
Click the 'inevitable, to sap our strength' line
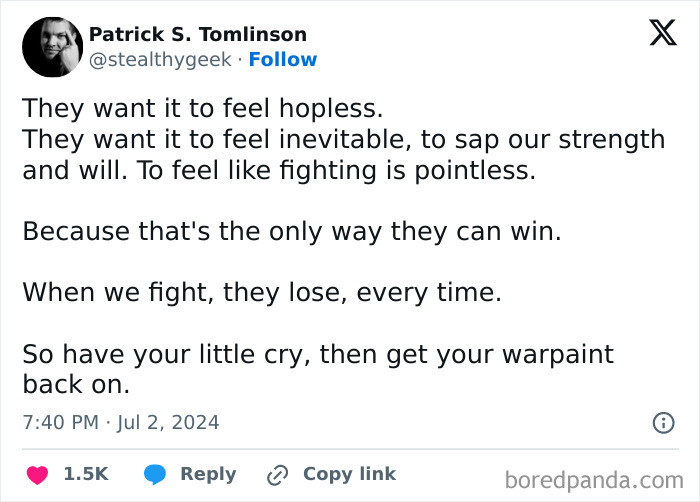[344, 139]
